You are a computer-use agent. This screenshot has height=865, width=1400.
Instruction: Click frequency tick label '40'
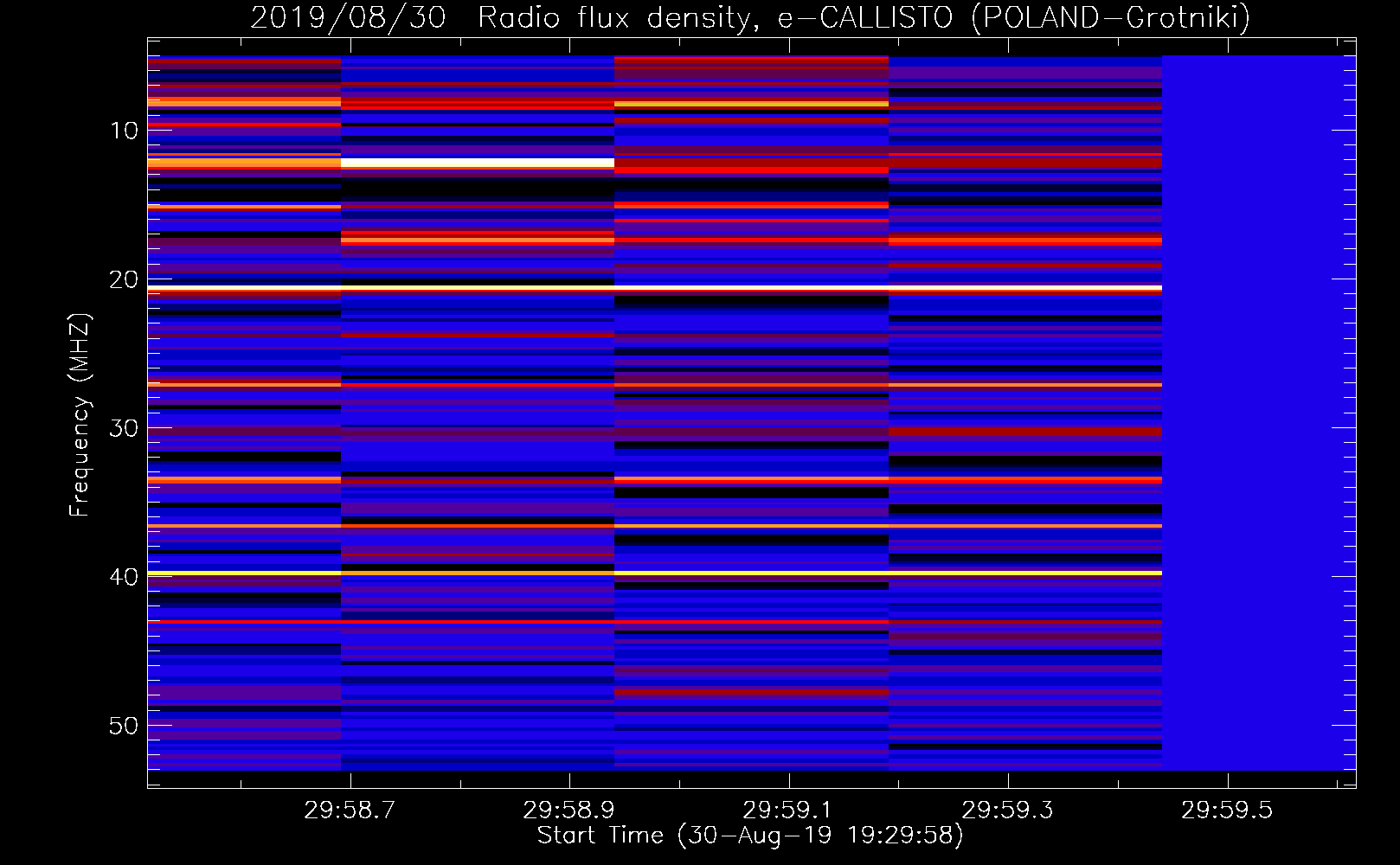(124, 577)
